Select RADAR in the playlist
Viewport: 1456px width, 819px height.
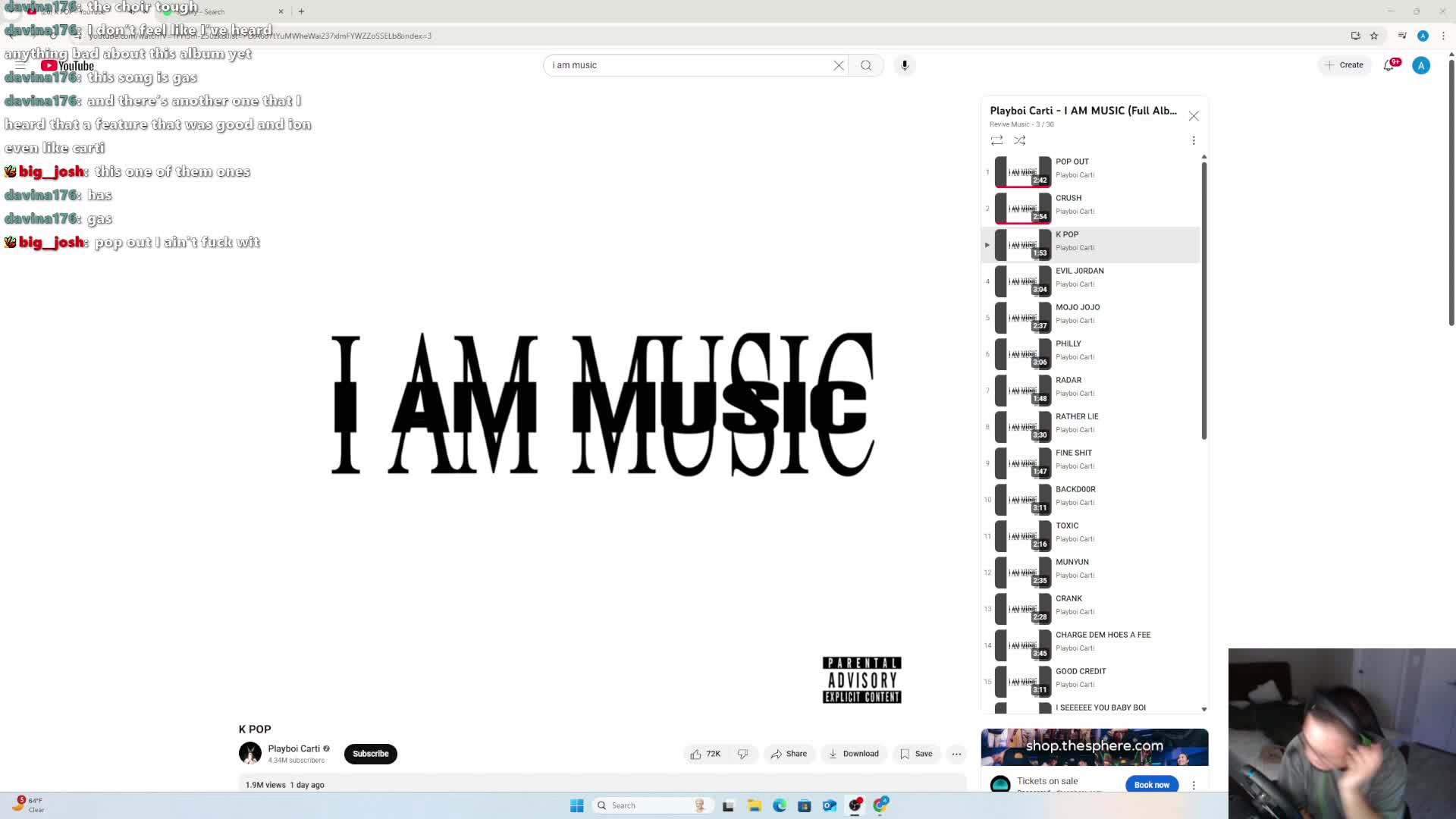1091,391
